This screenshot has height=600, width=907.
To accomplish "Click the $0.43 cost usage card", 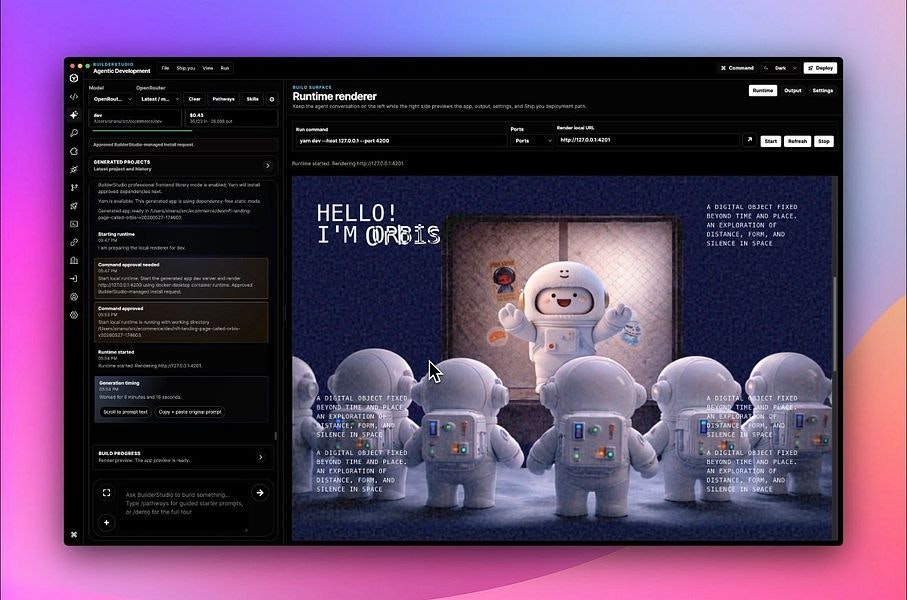I will tap(231, 118).
